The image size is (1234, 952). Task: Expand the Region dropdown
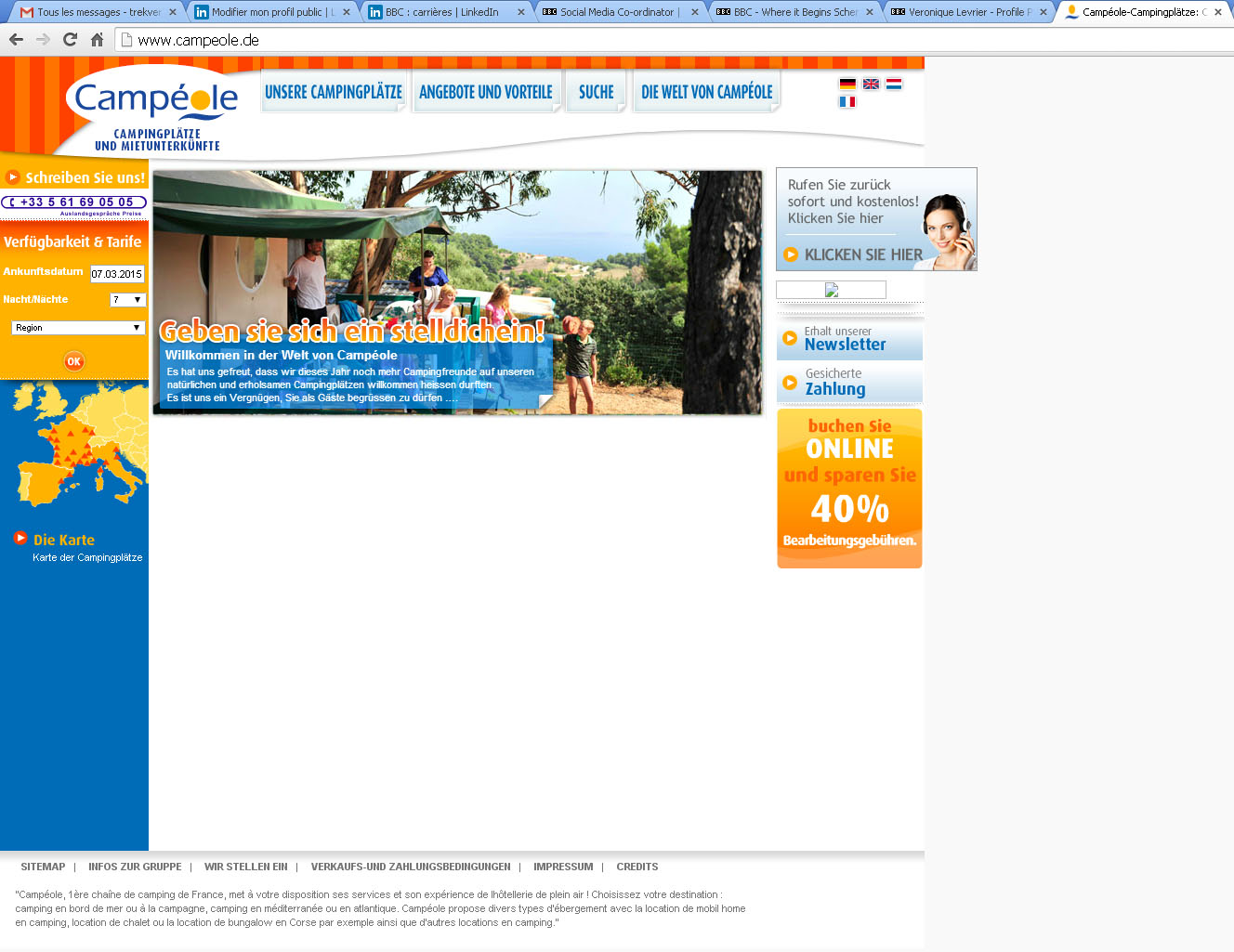pyautogui.click(x=79, y=328)
